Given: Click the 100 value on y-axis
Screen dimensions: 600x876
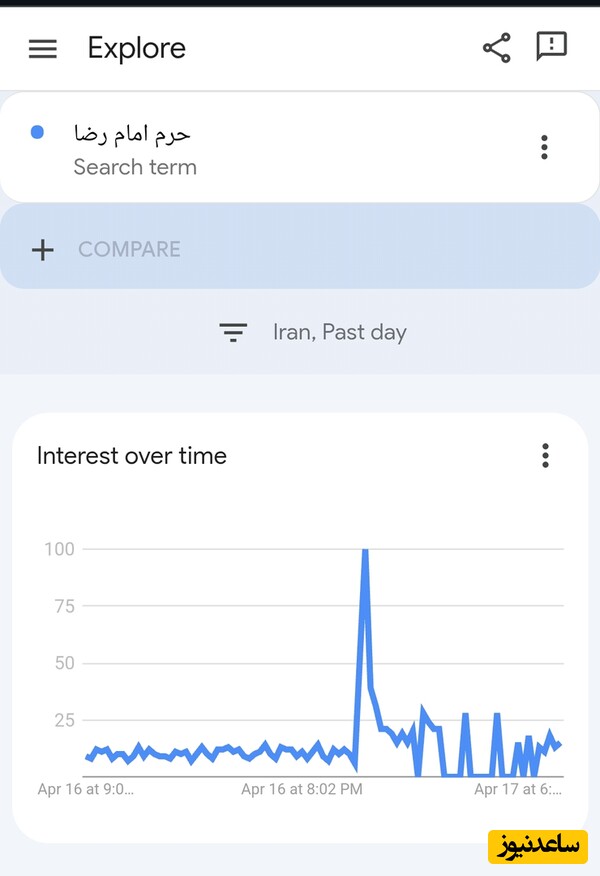Looking at the screenshot, I should pos(60,549).
